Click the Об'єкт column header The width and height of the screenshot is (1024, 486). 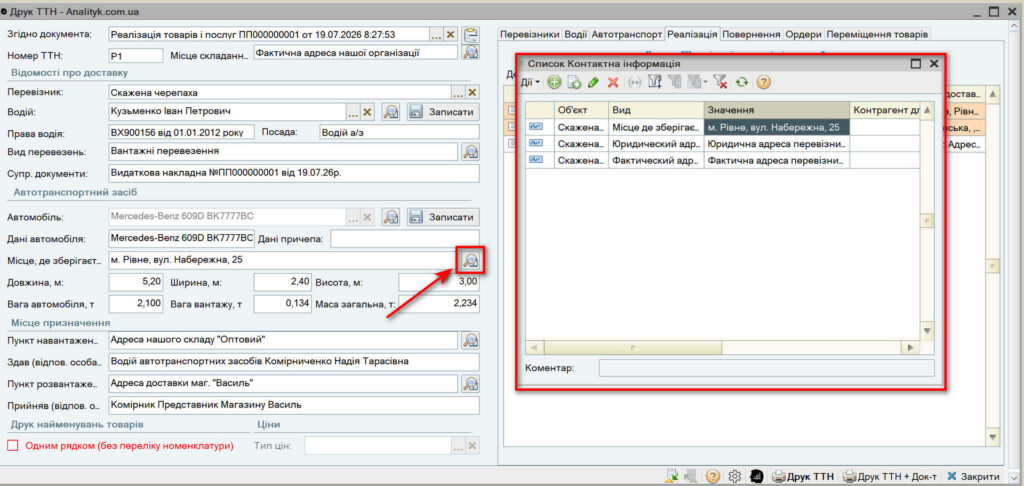pyautogui.click(x=581, y=110)
